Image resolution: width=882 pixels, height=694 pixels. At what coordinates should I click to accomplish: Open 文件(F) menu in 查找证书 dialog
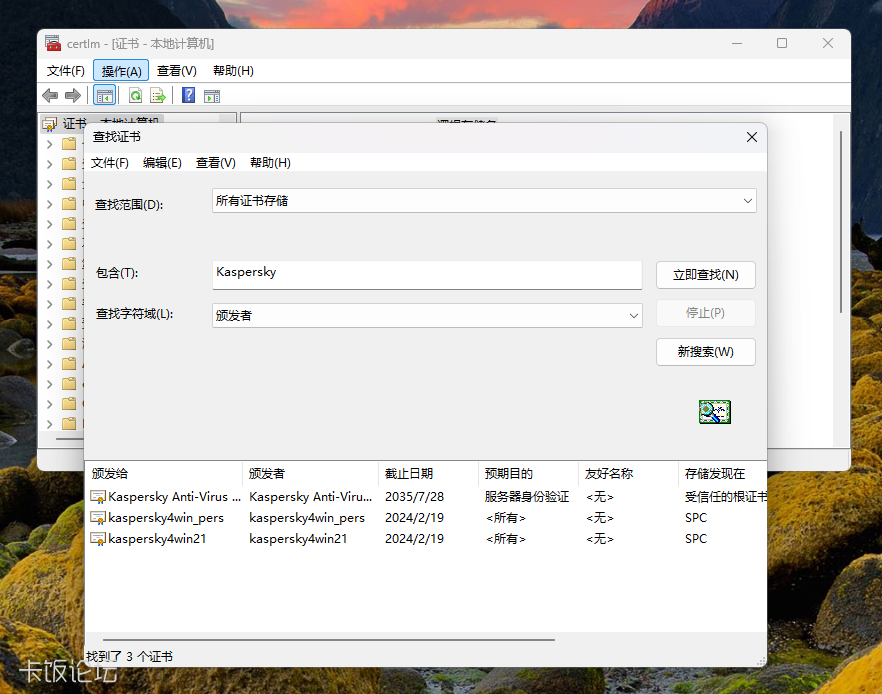coord(110,163)
